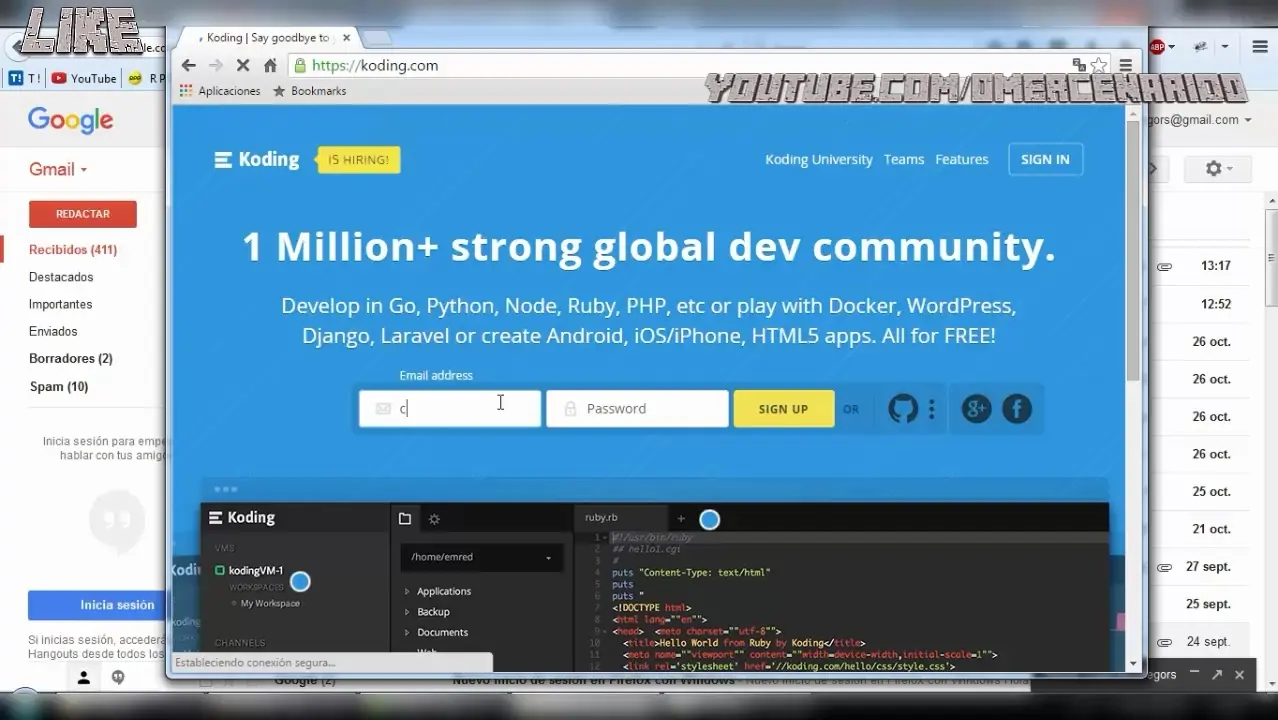This screenshot has height=720, width=1278.
Task: Open Enviados folder in Gmail
Action: (x=53, y=331)
